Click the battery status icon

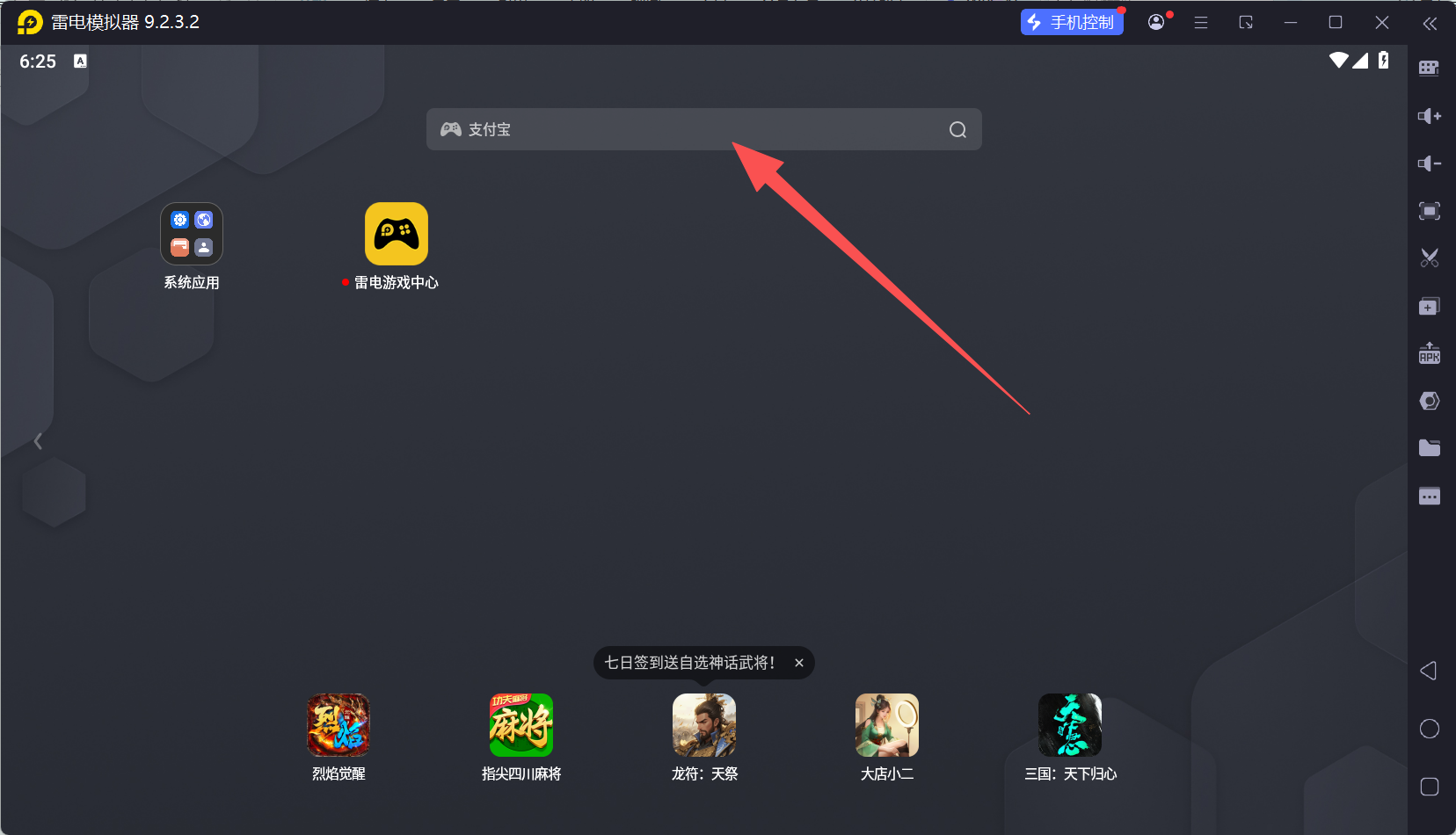(1384, 60)
